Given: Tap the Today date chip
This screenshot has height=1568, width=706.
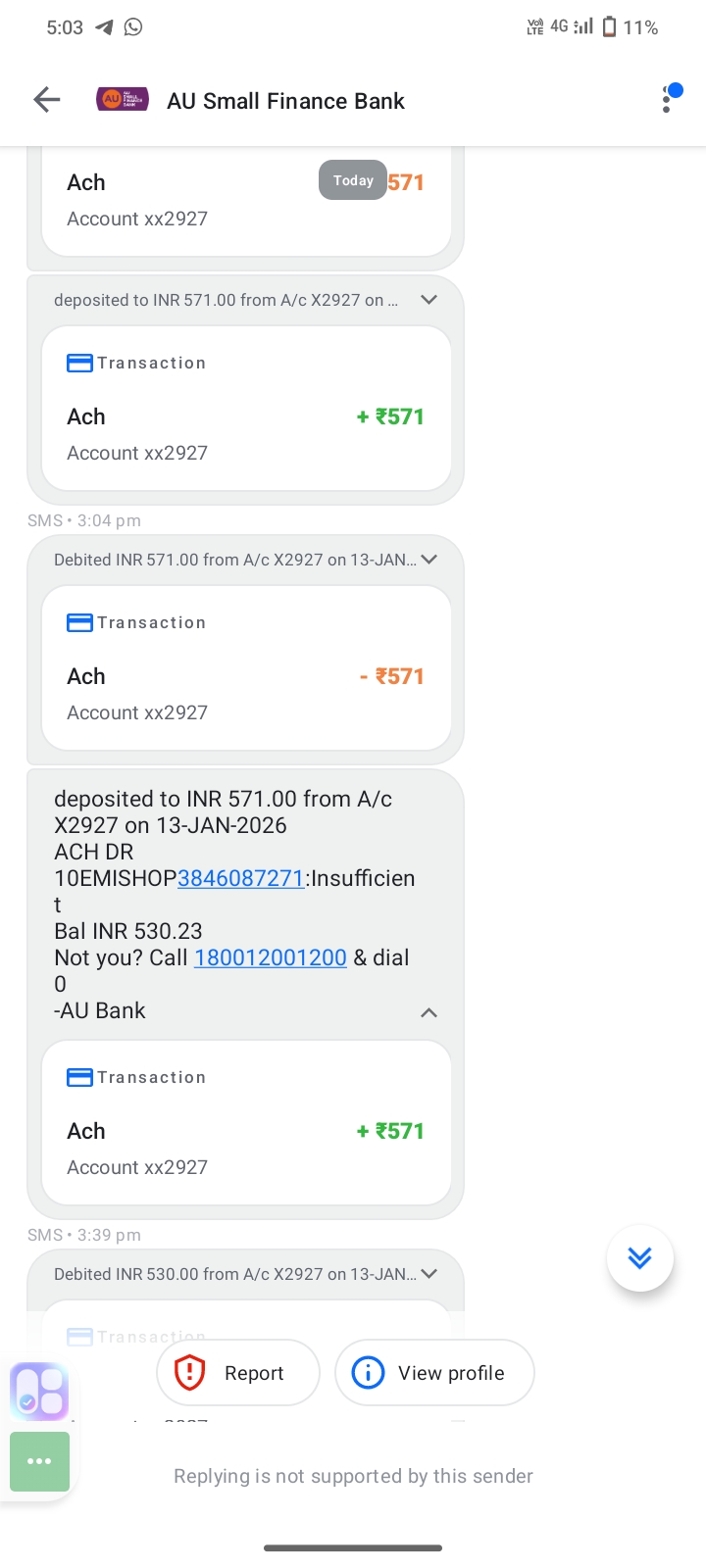Looking at the screenshot, I should (x=353, y=180).
